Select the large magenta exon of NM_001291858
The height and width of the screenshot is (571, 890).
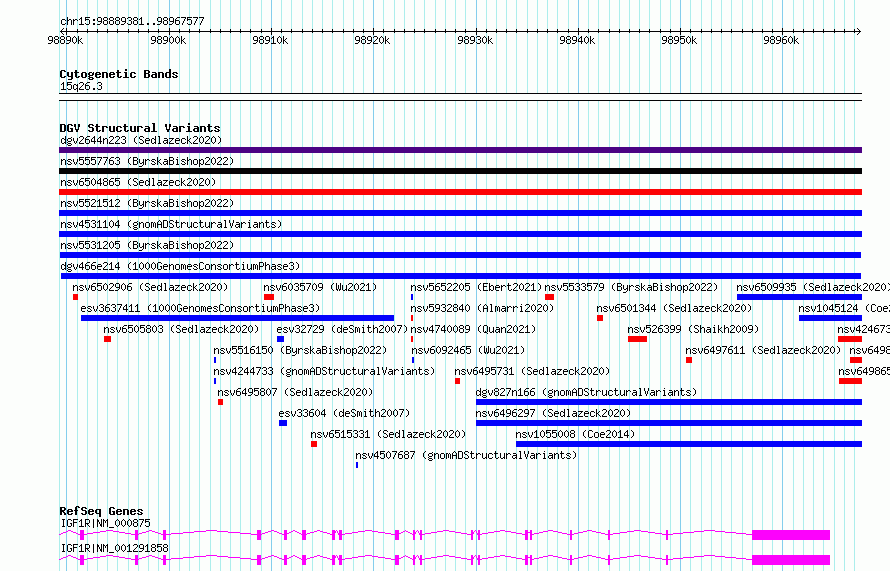click(791, 560)
